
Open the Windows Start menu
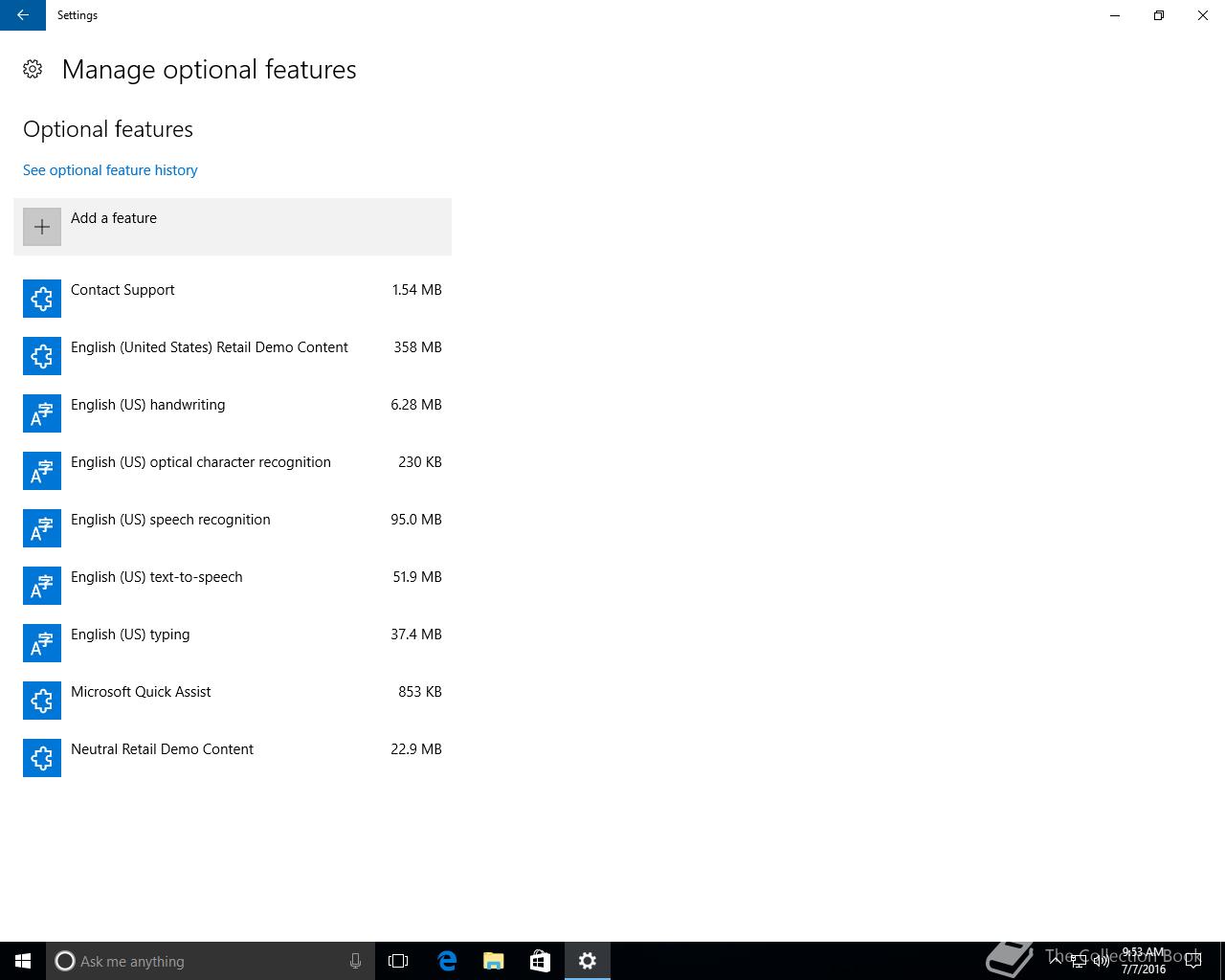[x=23, y=961]
